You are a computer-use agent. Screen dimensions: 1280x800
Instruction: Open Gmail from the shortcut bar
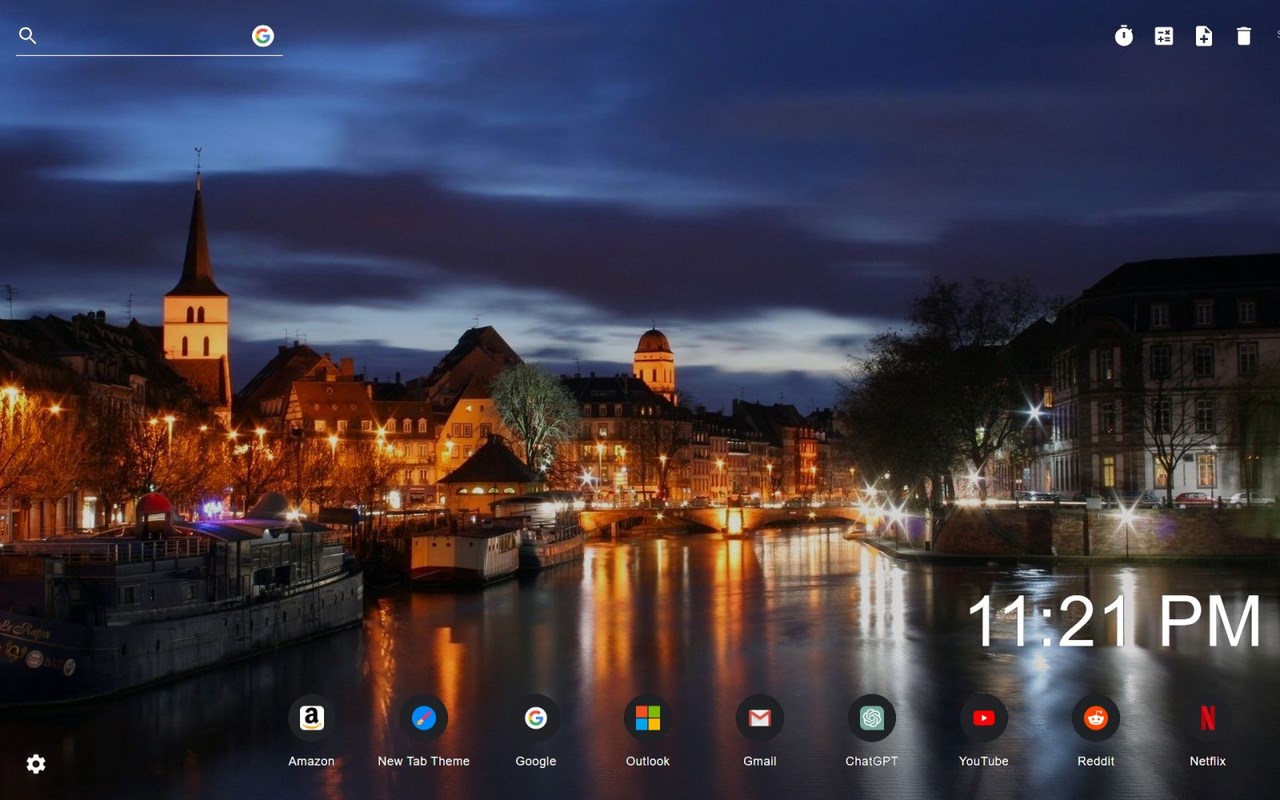pyautogui.click(x=760, y=718)
